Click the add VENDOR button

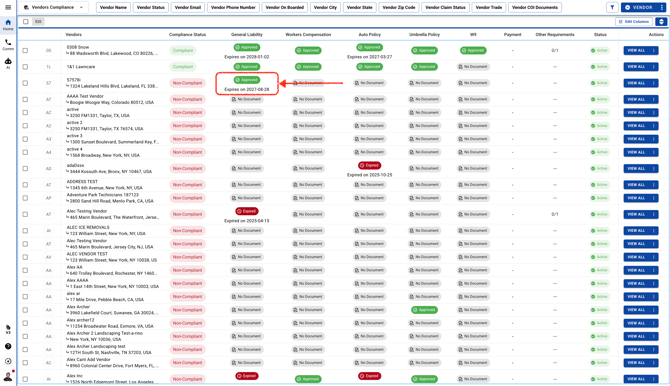coord(640,7)
